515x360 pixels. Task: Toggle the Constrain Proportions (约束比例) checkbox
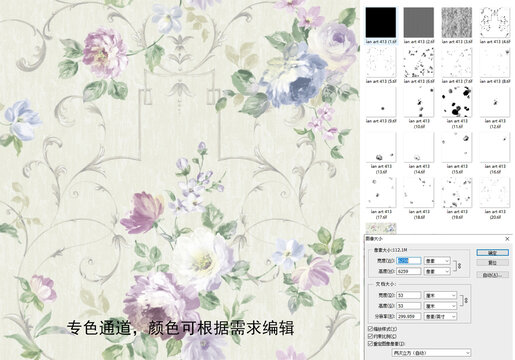pyautogui.click(x=370, y=336)
